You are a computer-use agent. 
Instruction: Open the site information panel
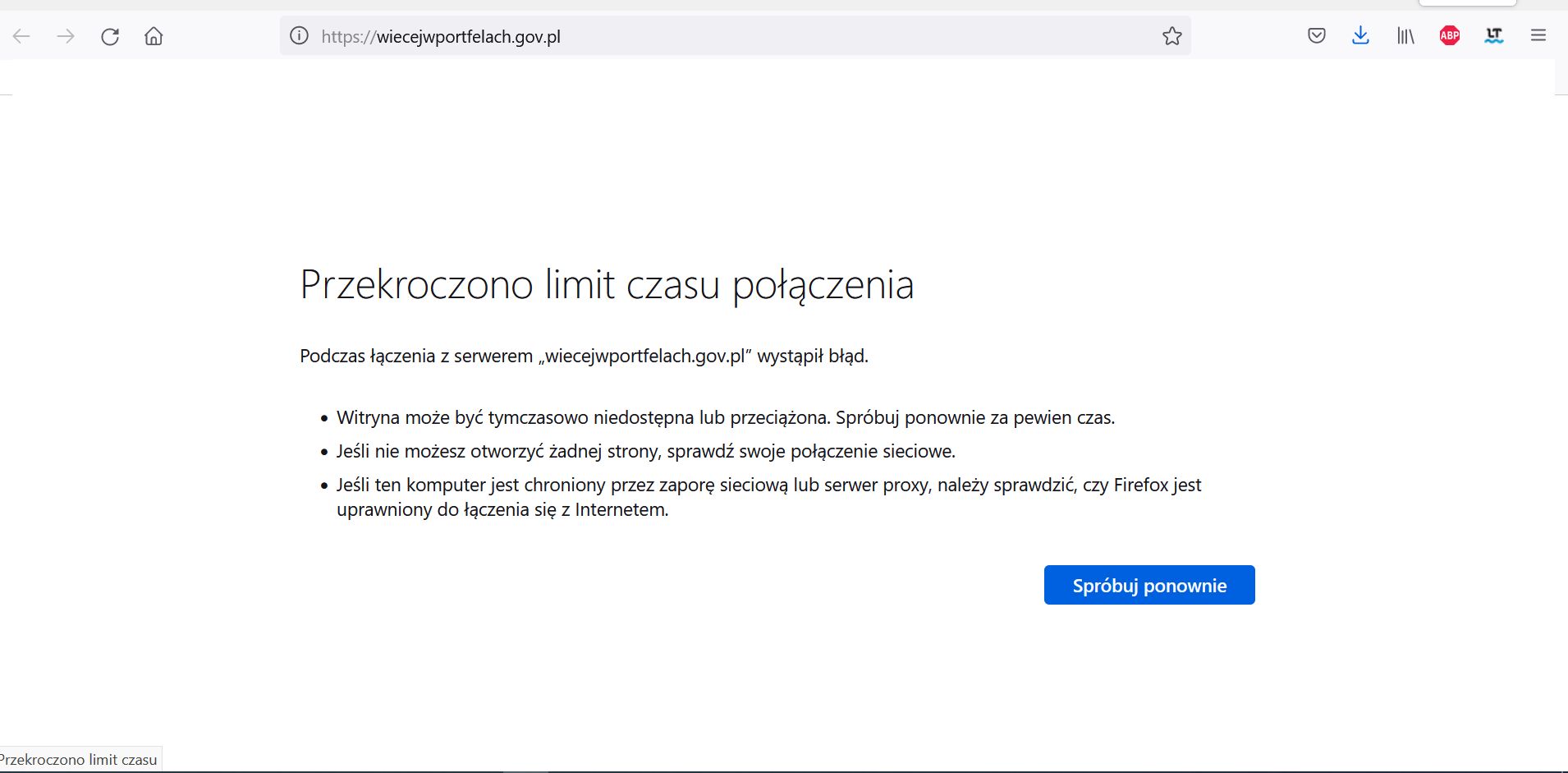[x=298, y=35]
